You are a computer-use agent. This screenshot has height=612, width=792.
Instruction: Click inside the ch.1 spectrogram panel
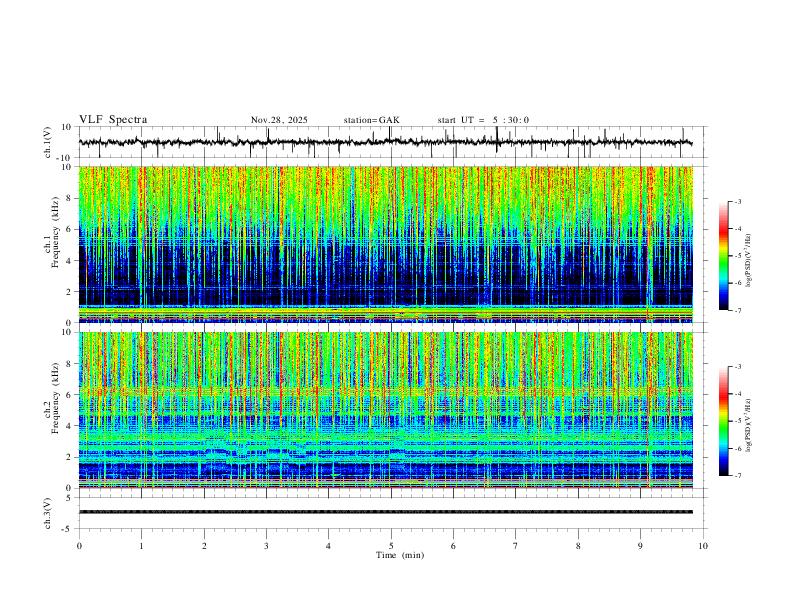[x=385, y=244]
